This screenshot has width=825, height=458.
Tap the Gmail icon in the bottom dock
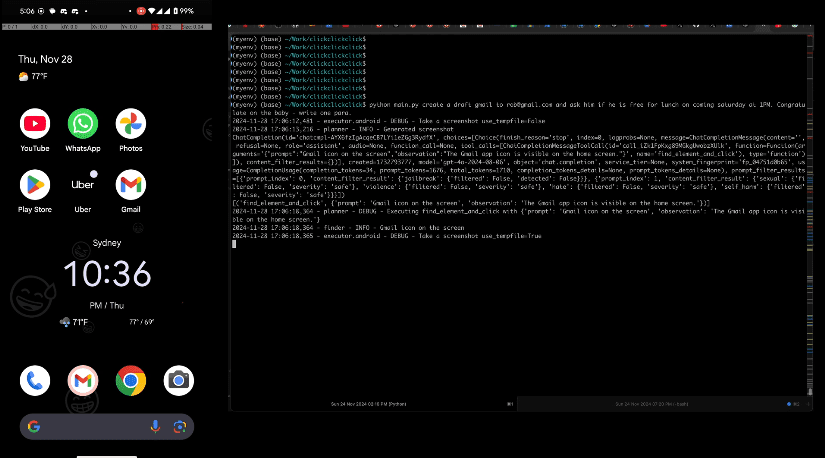(x=83, y=381)
